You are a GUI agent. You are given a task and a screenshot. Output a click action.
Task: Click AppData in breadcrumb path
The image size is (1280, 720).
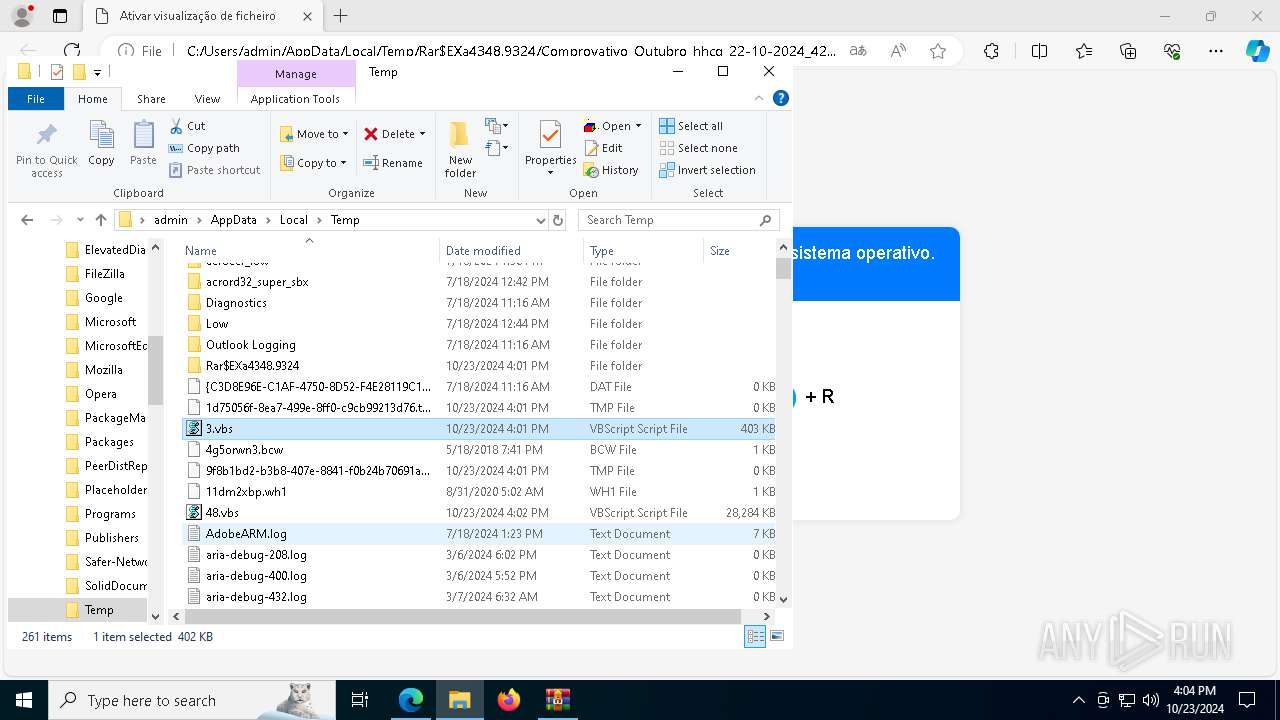point(233,220)
